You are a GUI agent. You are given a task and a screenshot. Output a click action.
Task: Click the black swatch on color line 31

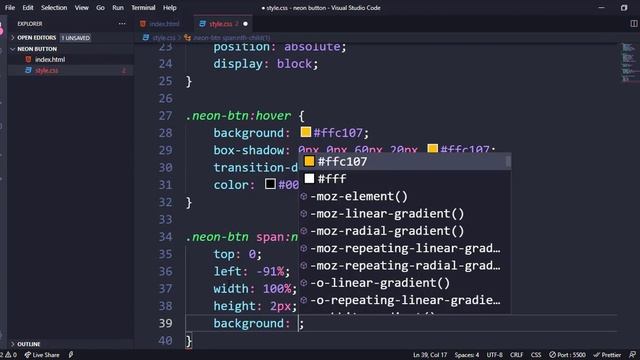pos(270,184)
